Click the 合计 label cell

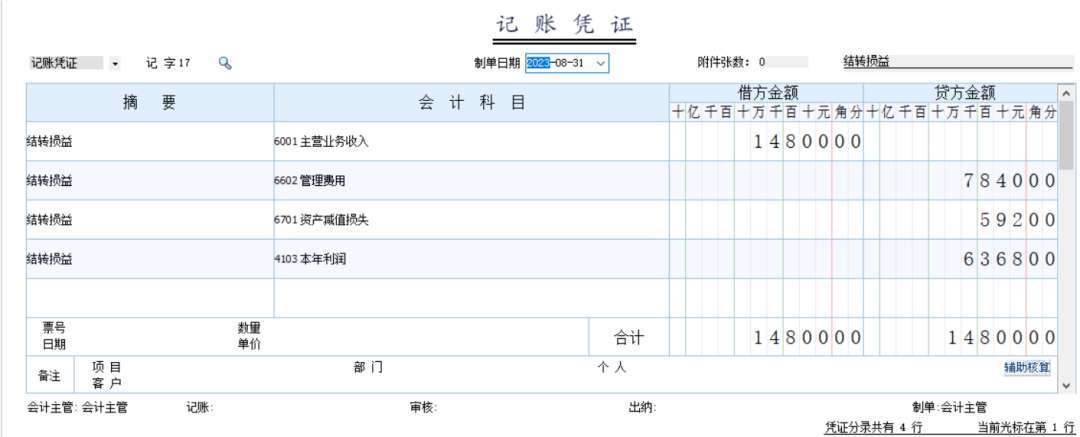coord(629,337)
